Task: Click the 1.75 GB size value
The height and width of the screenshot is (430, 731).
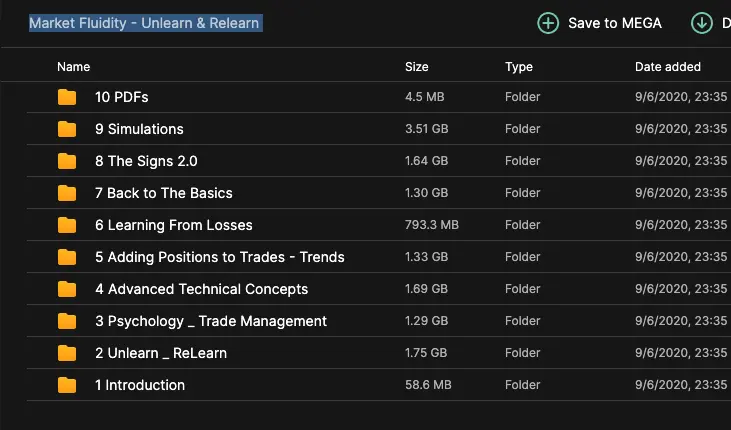Action: click(426, 353)
